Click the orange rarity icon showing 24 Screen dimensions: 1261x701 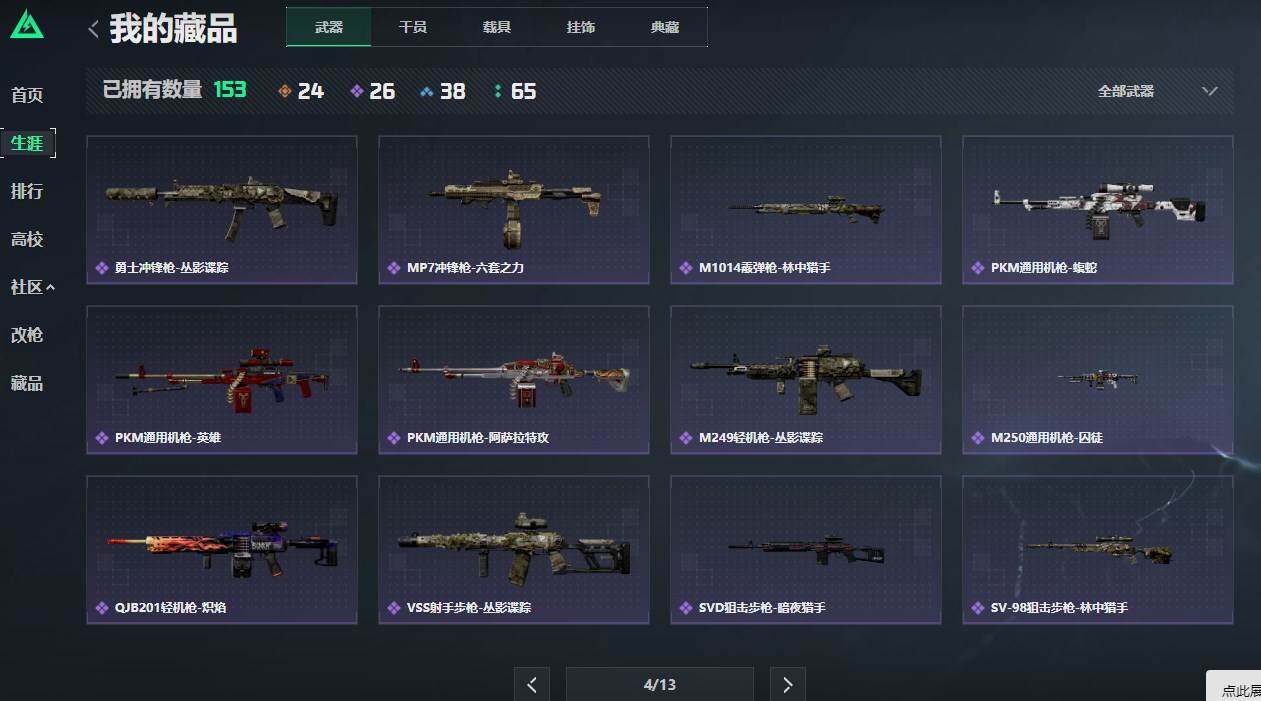tap(285, 91)
